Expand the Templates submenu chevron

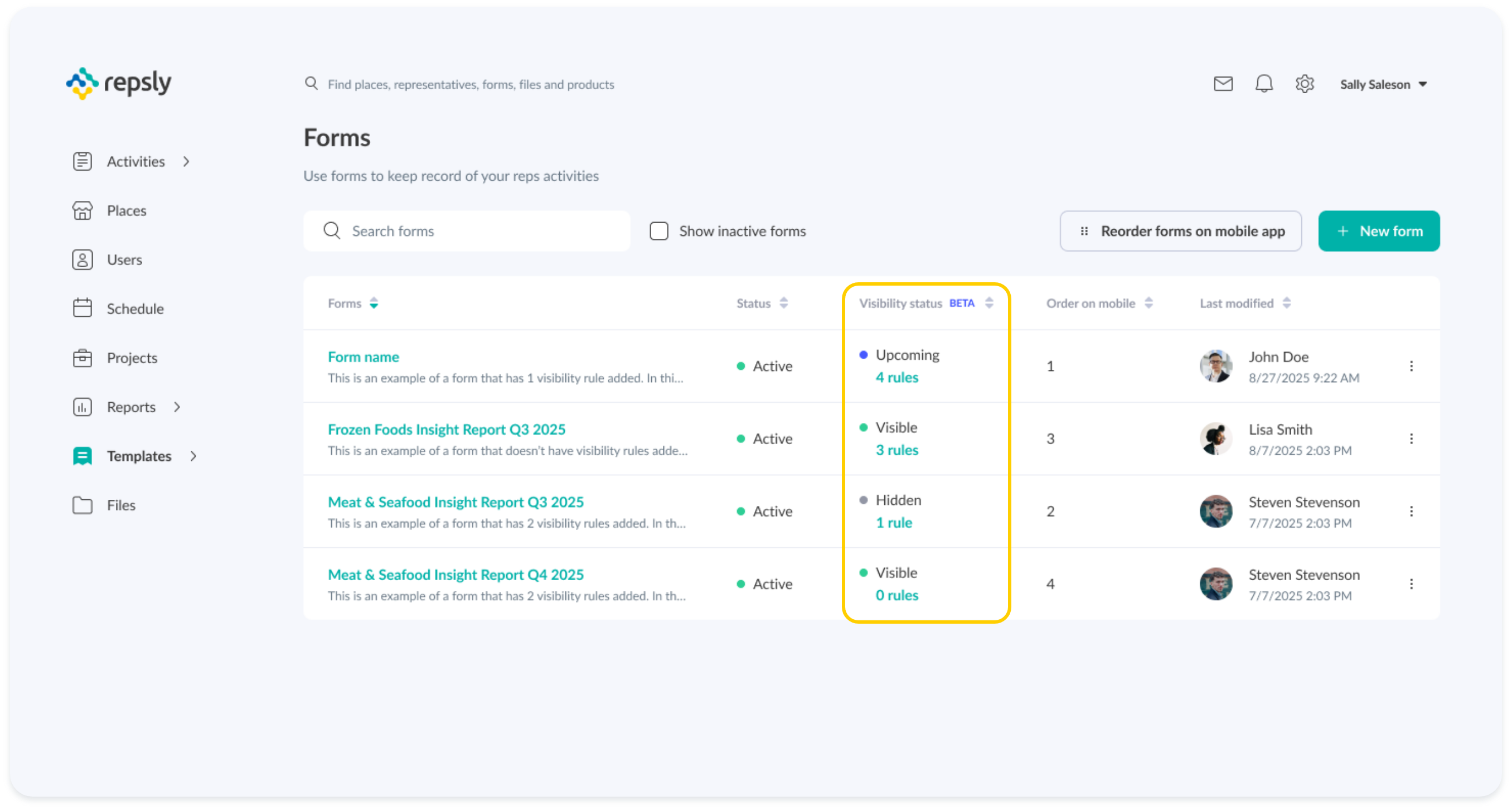coord(193,456)
